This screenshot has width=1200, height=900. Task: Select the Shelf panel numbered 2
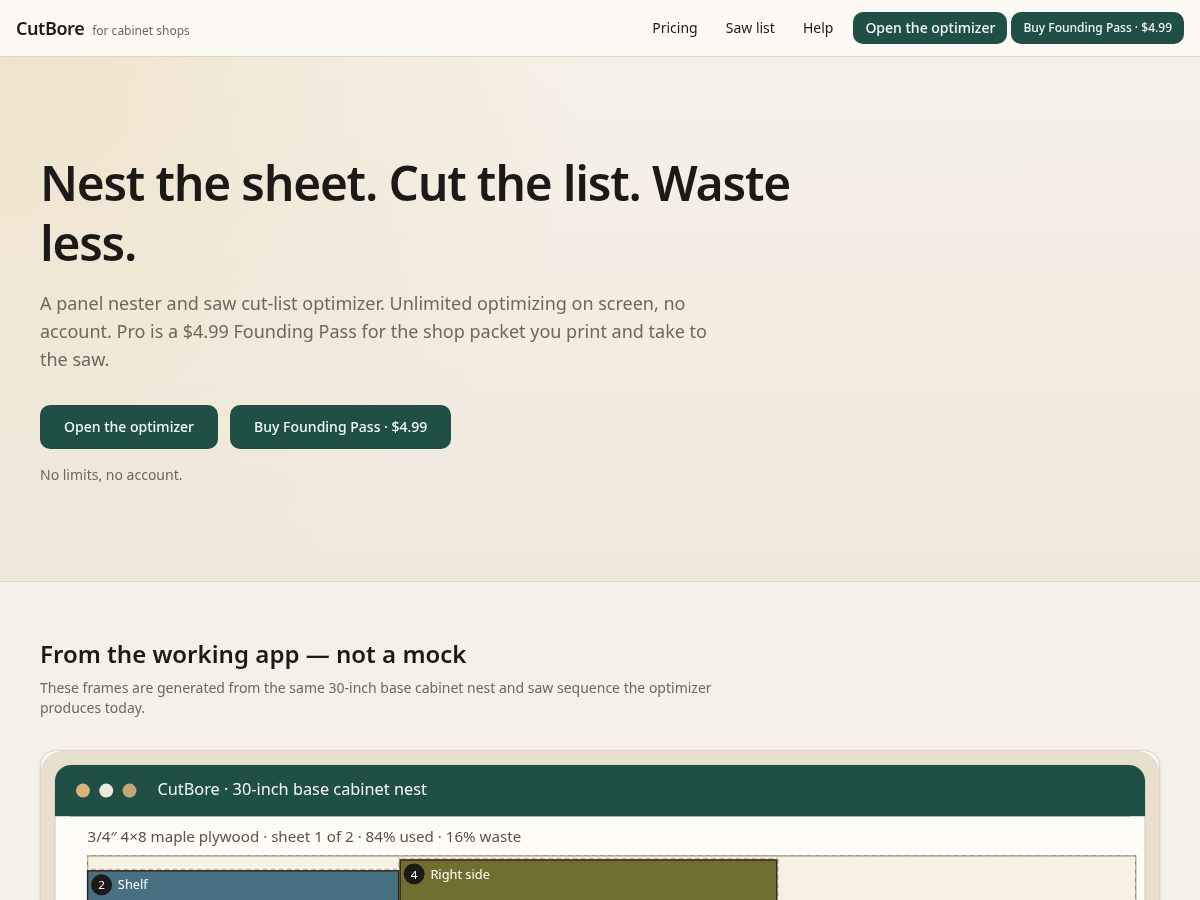click(x=243, y=885)
